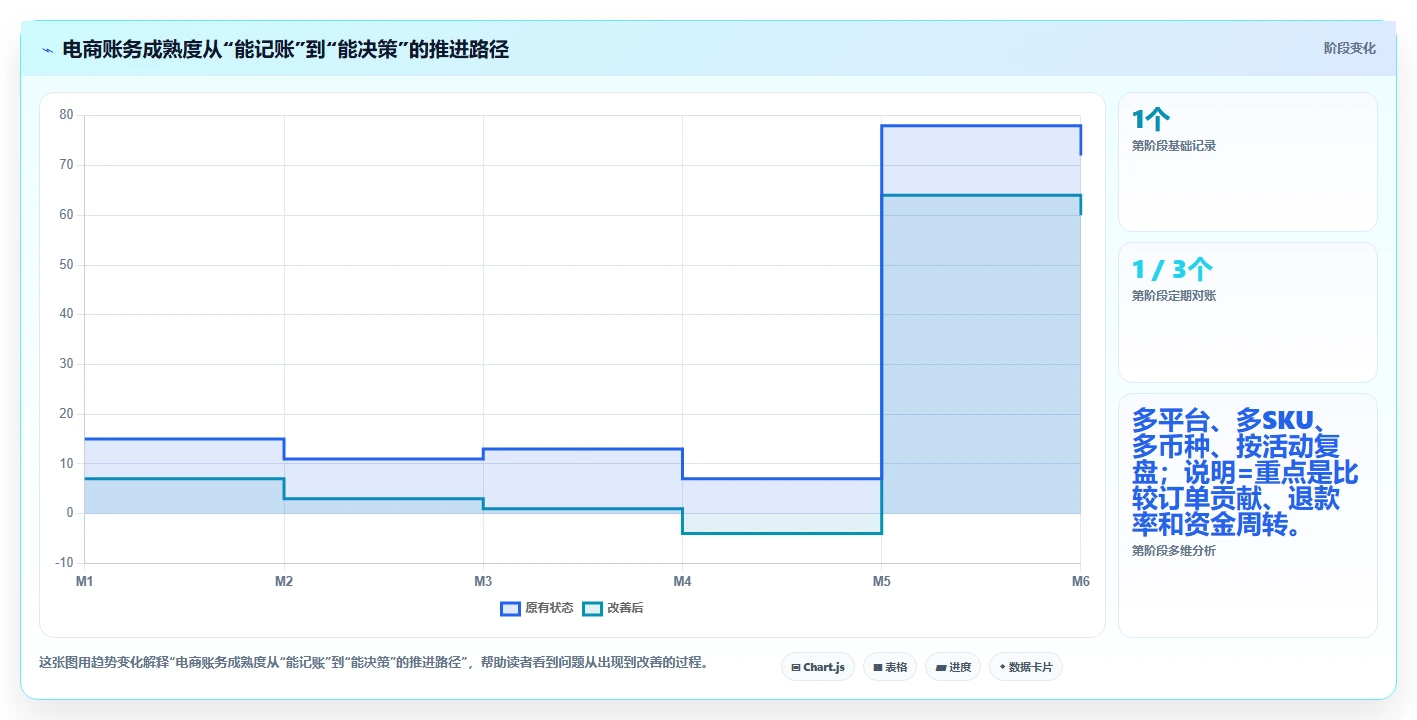The width and height of the screenshot is (1417, 720).
Task: Open the 第阶段多维分析 stat card
Action: pyautogui.click(x=1248, y=515)
